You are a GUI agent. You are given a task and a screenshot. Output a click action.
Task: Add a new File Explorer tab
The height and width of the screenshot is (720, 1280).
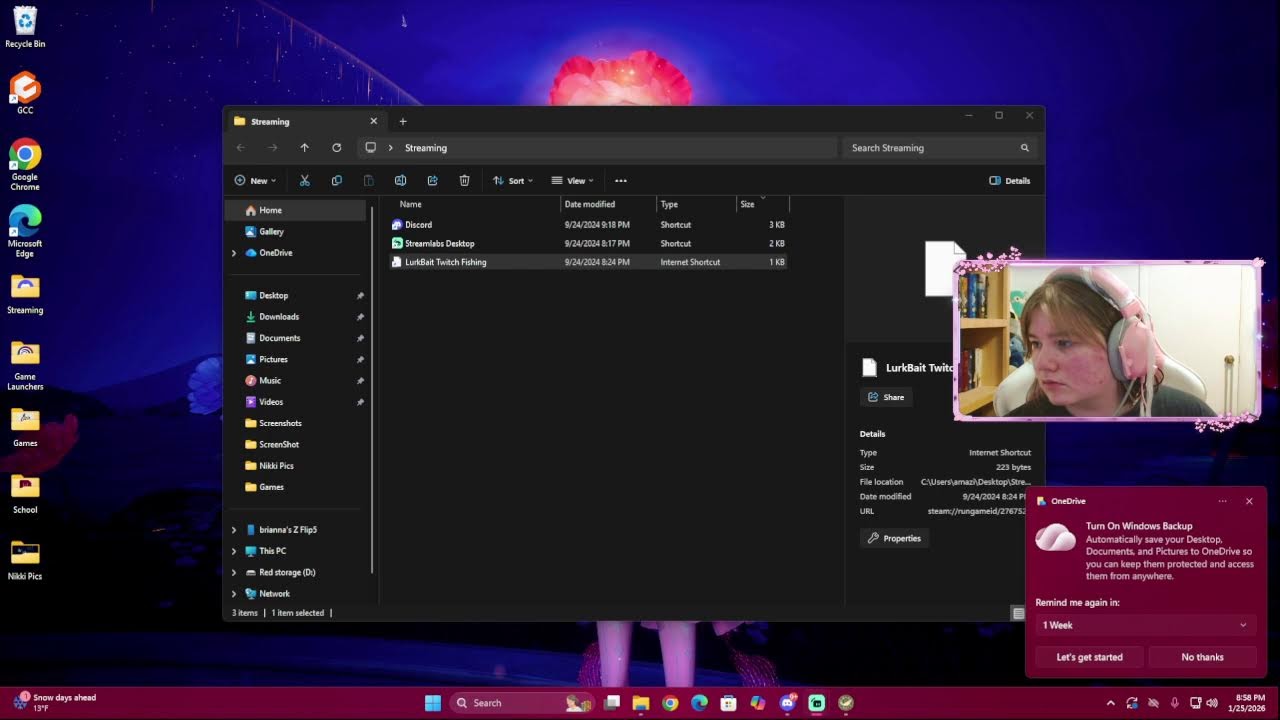tap(403, 122)
